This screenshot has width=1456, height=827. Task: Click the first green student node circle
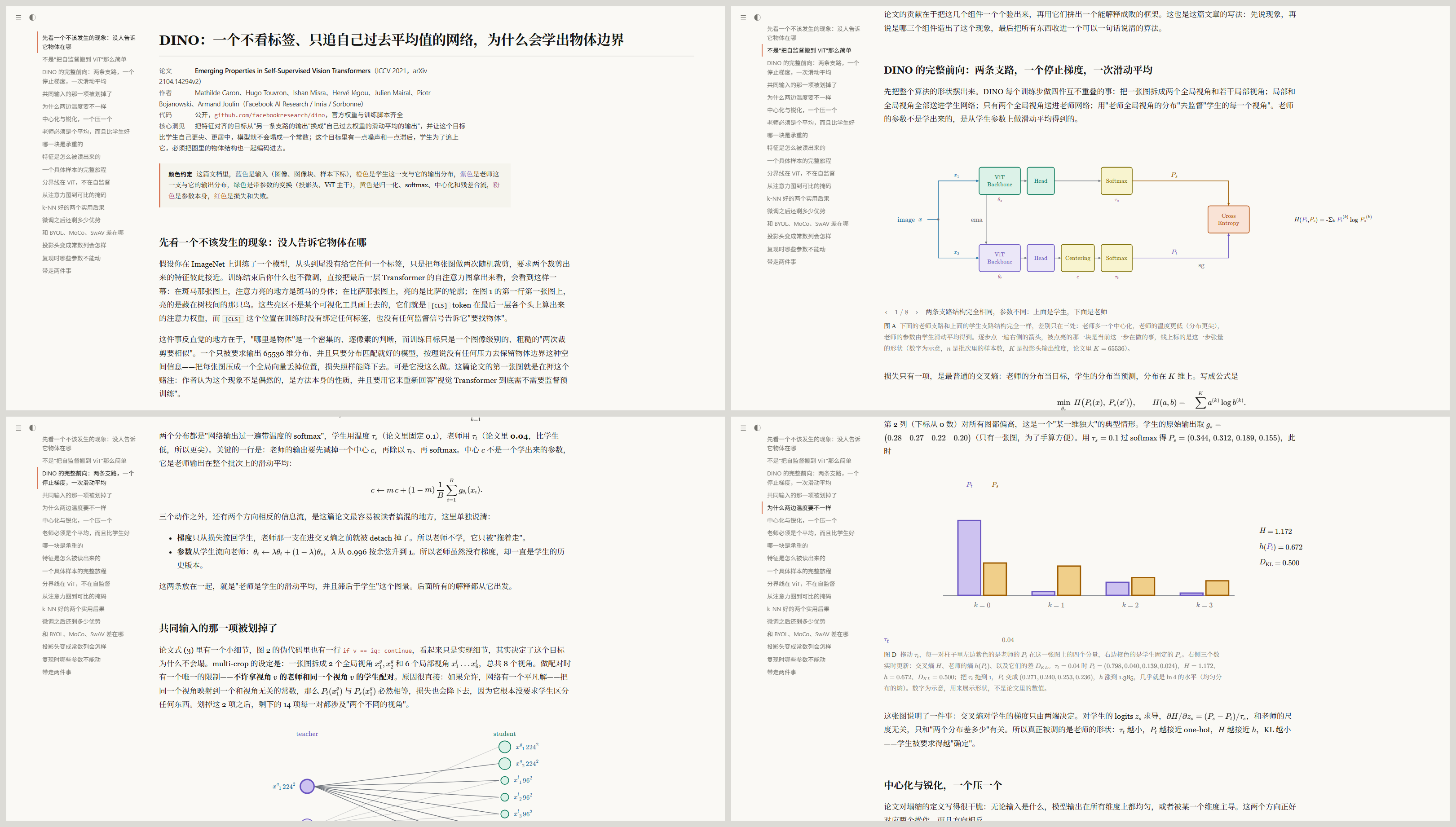(504, 746)
